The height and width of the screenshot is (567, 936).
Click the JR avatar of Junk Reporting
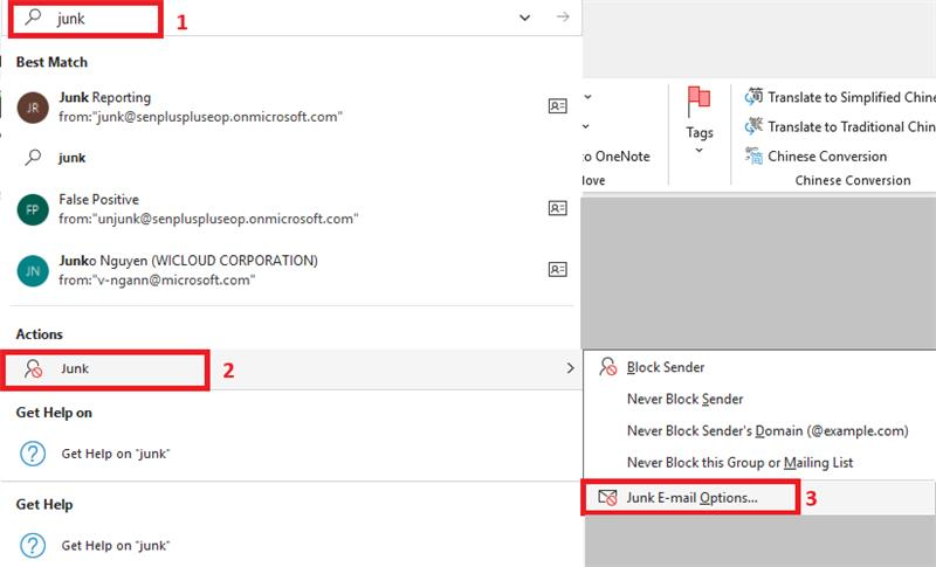coord(32,107)
